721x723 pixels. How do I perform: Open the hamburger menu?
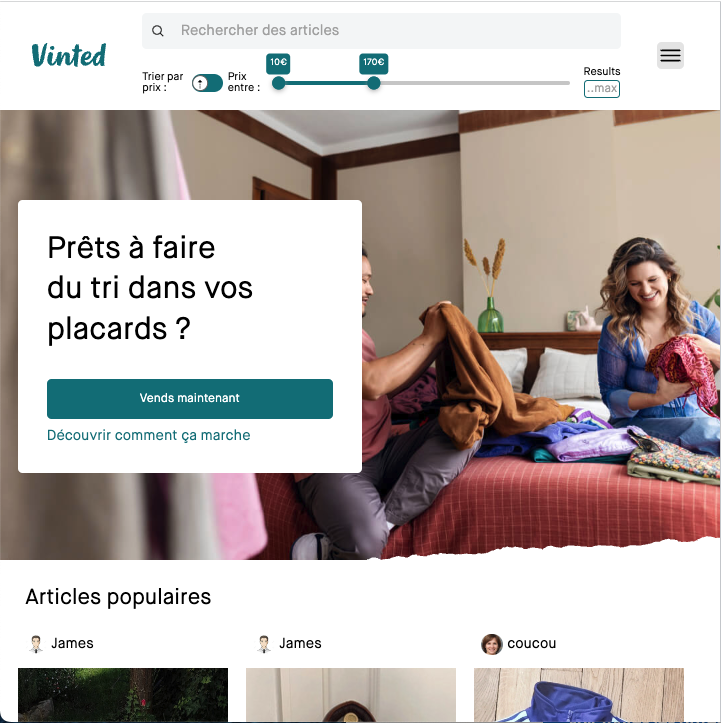[x=670, y=55]
